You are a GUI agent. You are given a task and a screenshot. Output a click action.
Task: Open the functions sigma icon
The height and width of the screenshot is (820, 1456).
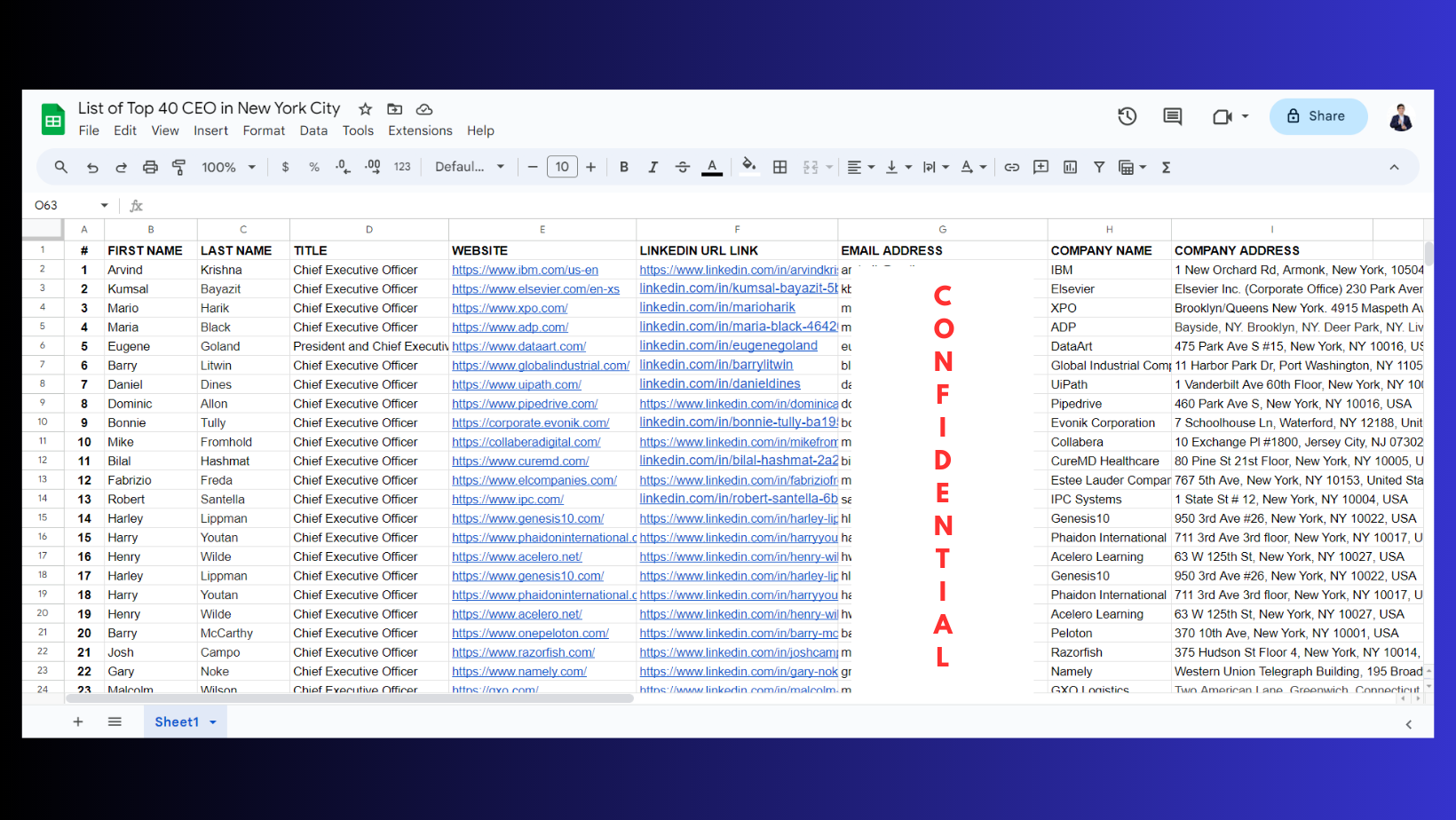(1167, 167)
